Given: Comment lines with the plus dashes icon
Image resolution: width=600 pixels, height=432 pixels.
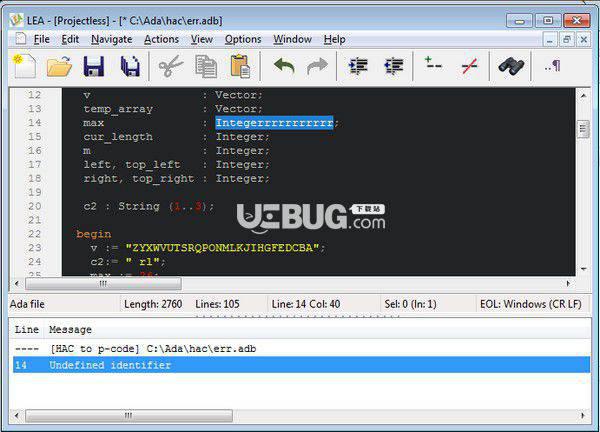Looking at the screenshot, I should (433, 64).
